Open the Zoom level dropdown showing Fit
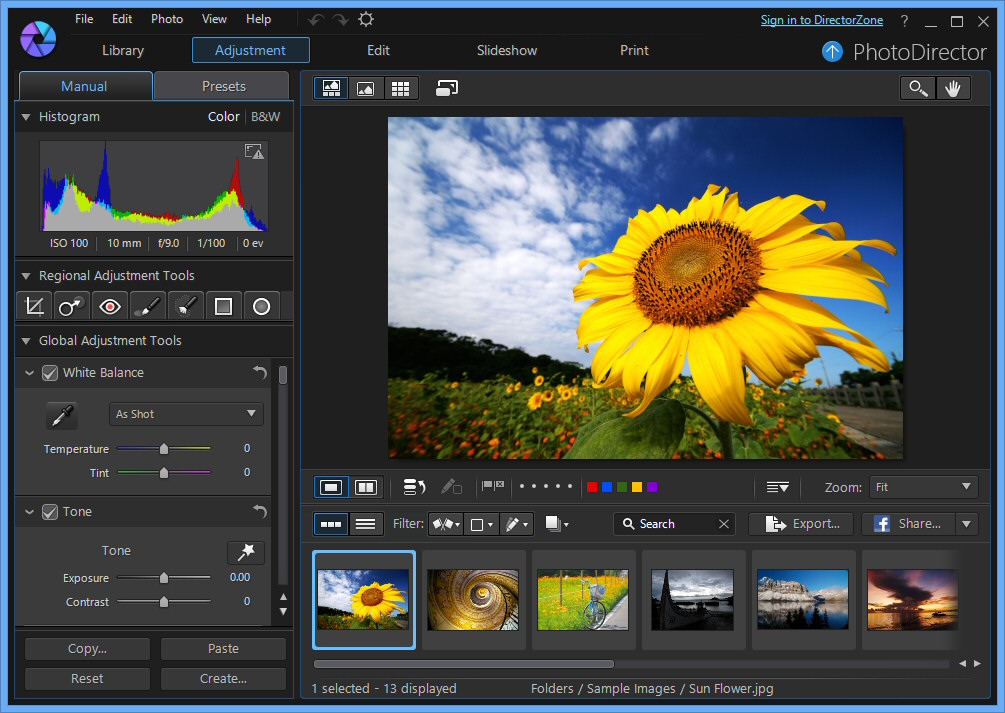Image resolution: width=1005 pixels, height=713 pixels. [x=923, y=486]
